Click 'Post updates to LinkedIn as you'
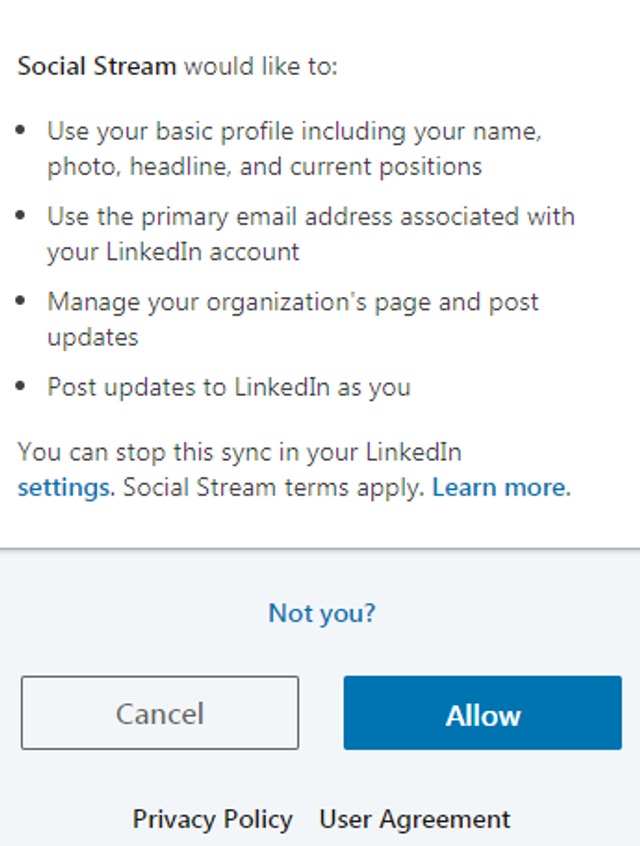 coord(229,387)
